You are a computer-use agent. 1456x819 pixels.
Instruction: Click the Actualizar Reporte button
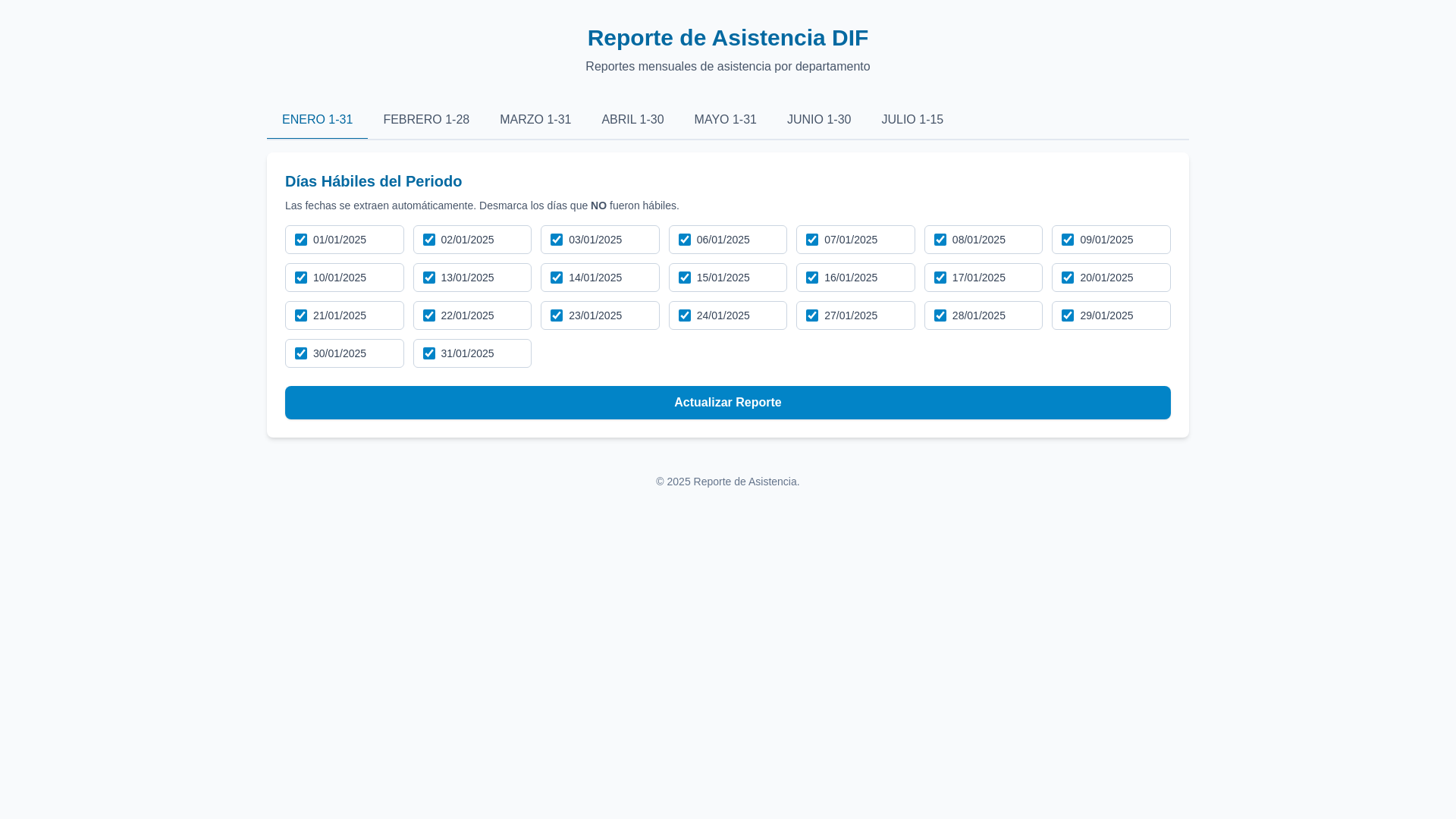pos(728,403)
